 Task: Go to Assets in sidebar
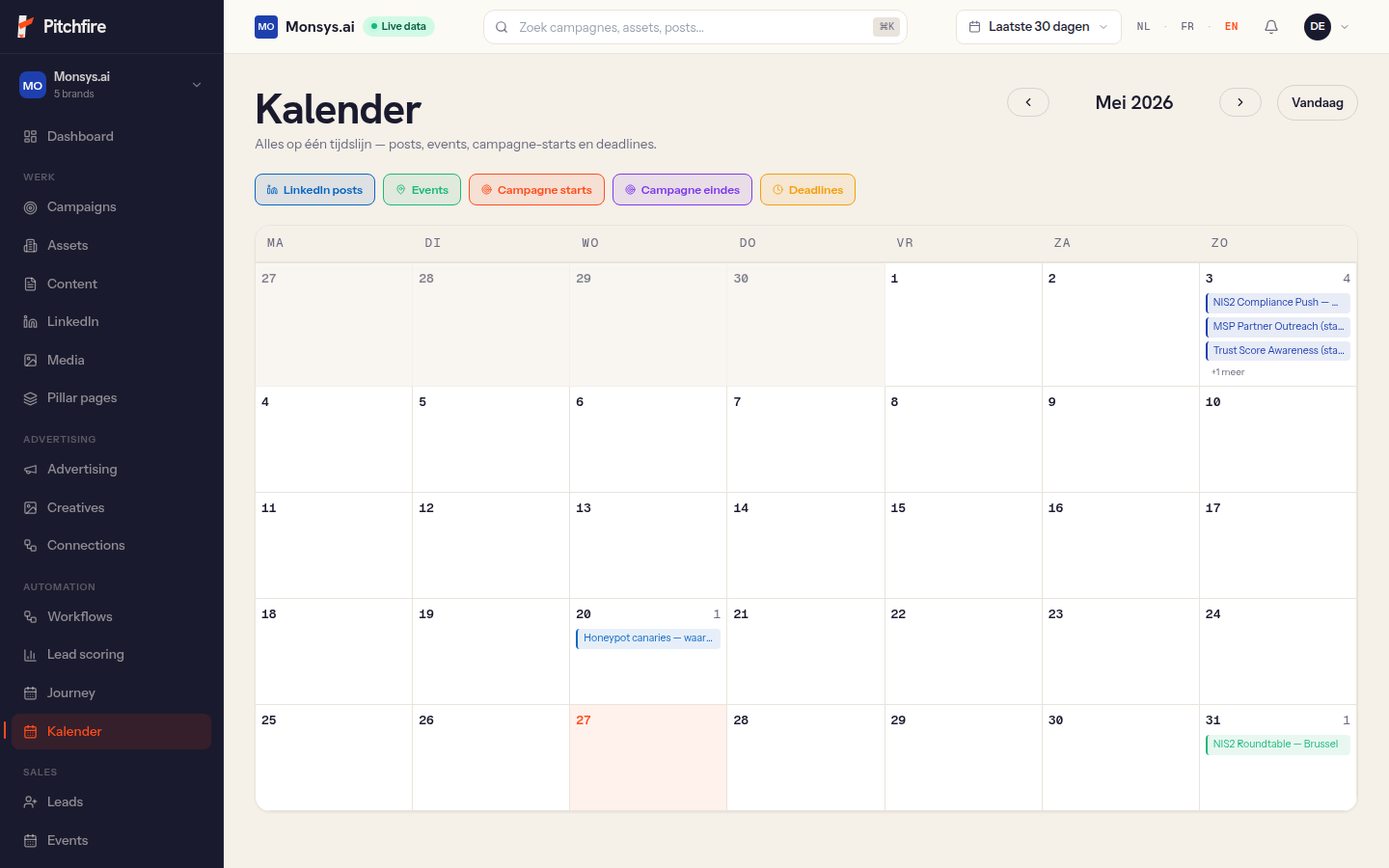click(112, 245)
